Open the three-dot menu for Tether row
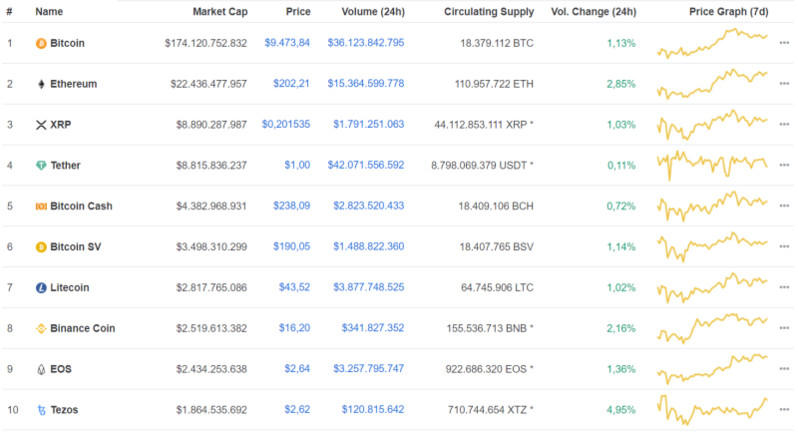 click(784, 165)
